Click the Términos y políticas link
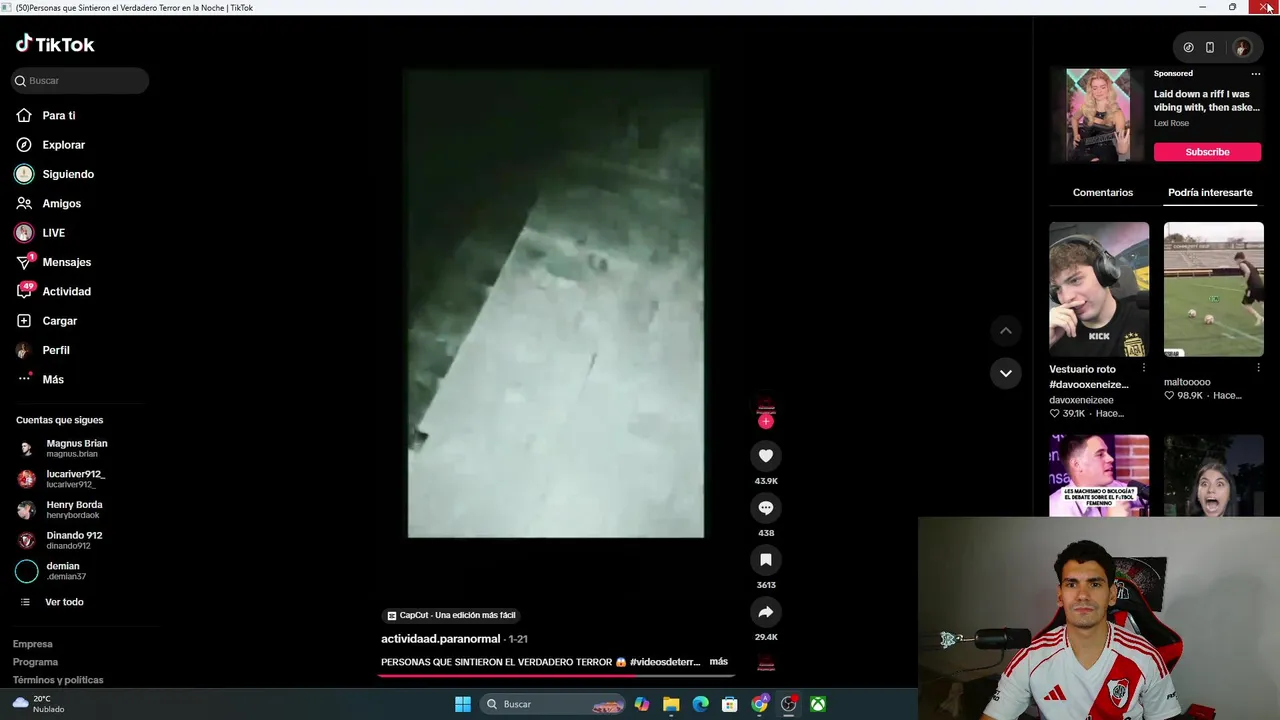This screenshot has width=1280, height=720. tap(58, 680)
